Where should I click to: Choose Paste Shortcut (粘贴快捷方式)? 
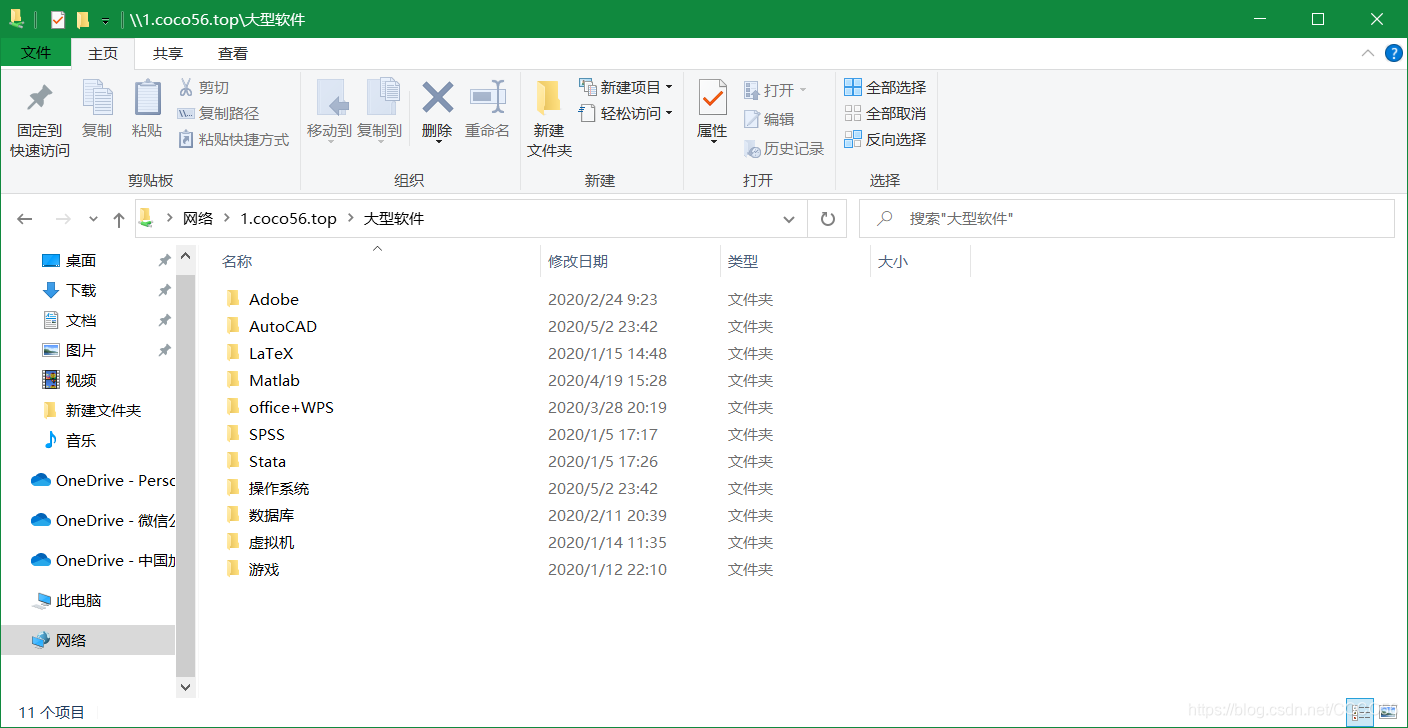click(233, 140)
